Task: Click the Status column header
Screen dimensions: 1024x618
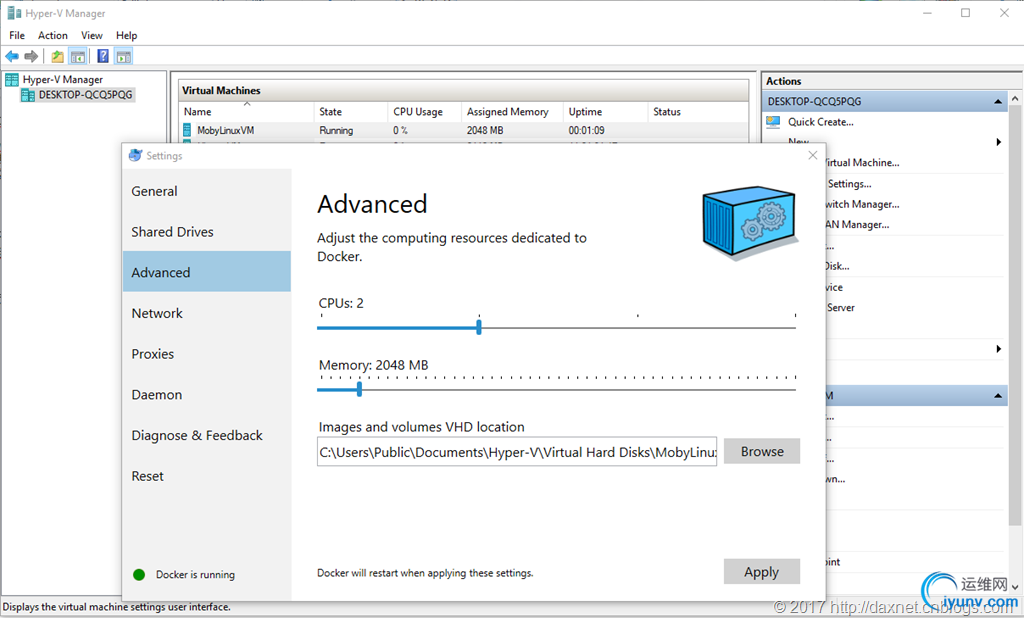Action: point(698,112)
